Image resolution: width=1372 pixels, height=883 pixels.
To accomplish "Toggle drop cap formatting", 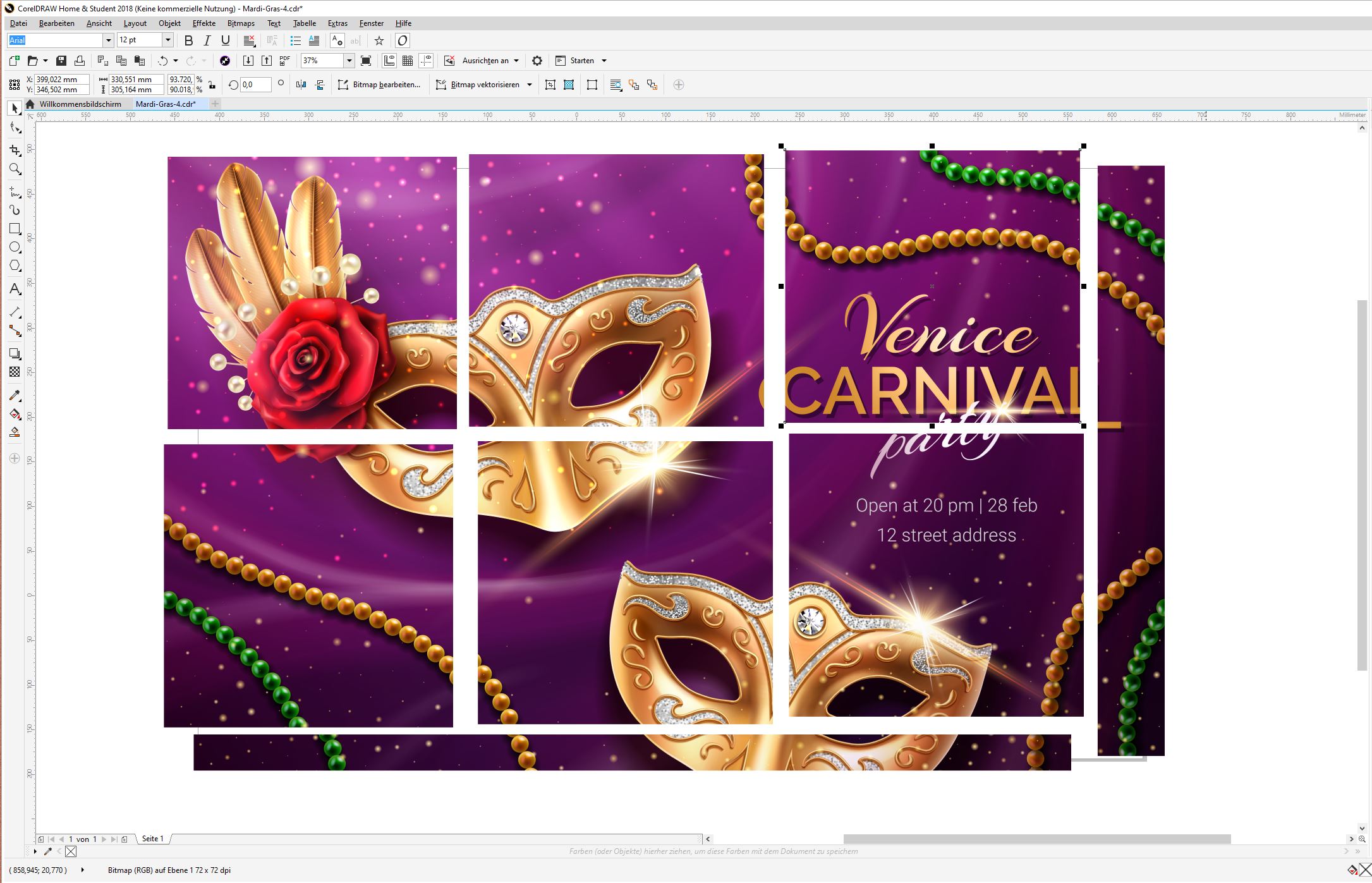I will tap(314, 40).
